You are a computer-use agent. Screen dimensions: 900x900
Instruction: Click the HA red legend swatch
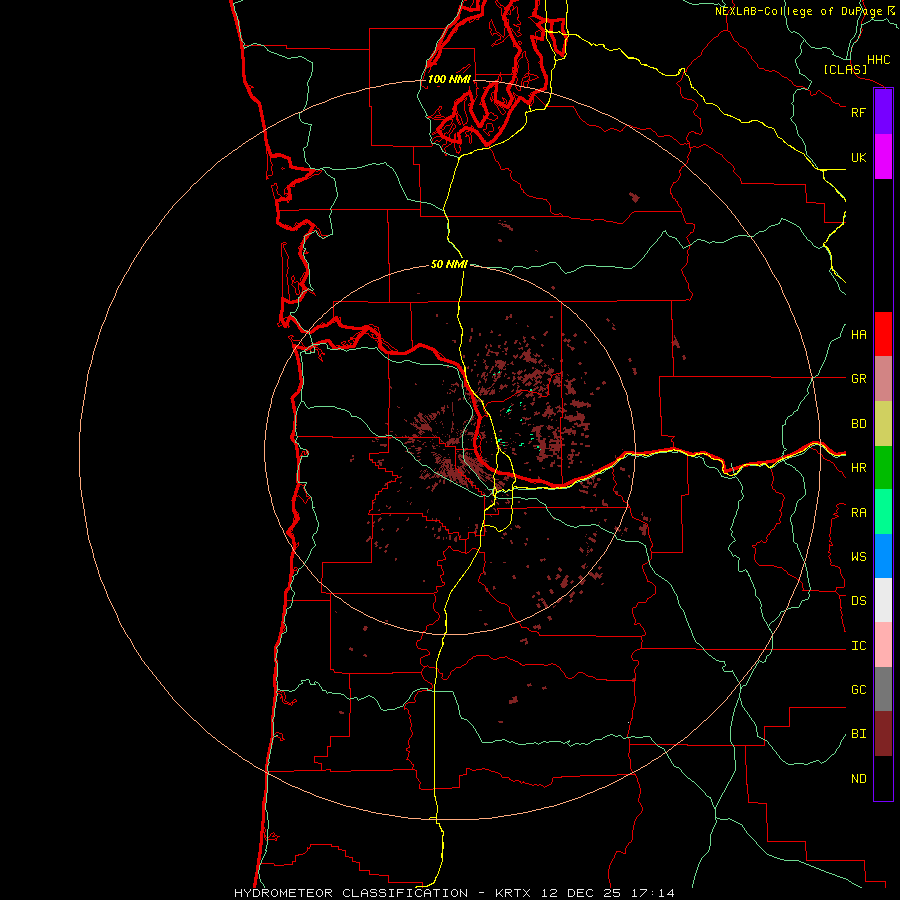(x=883, y=334)
